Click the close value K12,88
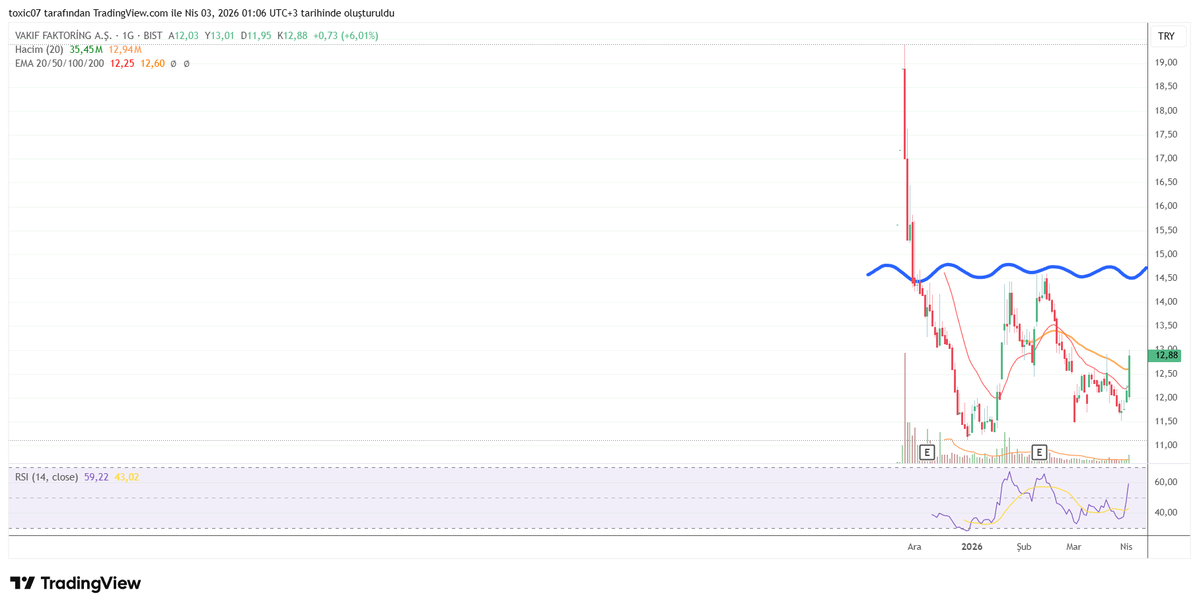The height and width of the screenshot is (608, 1199). tap(292, 36)
